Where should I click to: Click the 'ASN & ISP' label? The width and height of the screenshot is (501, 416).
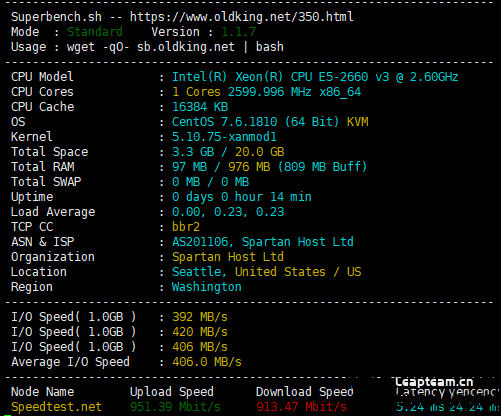42,242
